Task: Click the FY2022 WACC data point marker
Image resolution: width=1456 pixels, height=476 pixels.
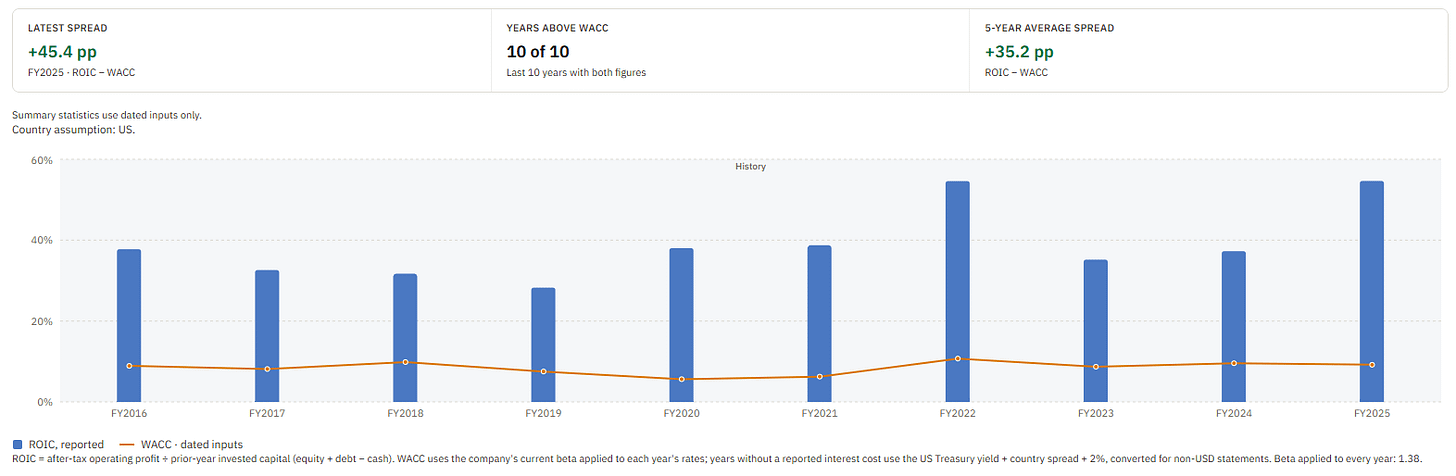Action: [x=957, y=358]
